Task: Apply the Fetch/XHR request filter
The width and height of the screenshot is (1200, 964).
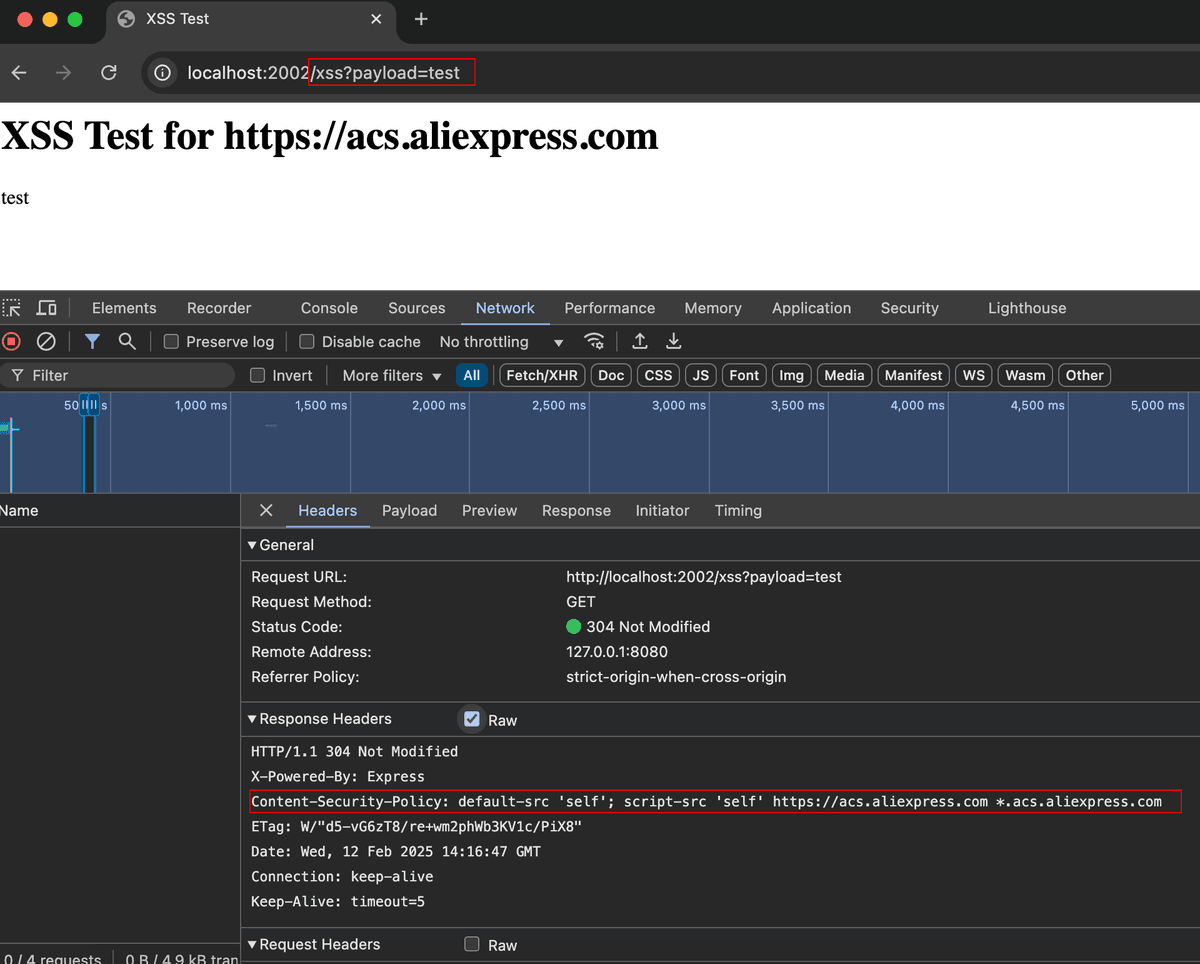Action: [x=541, y=374]
